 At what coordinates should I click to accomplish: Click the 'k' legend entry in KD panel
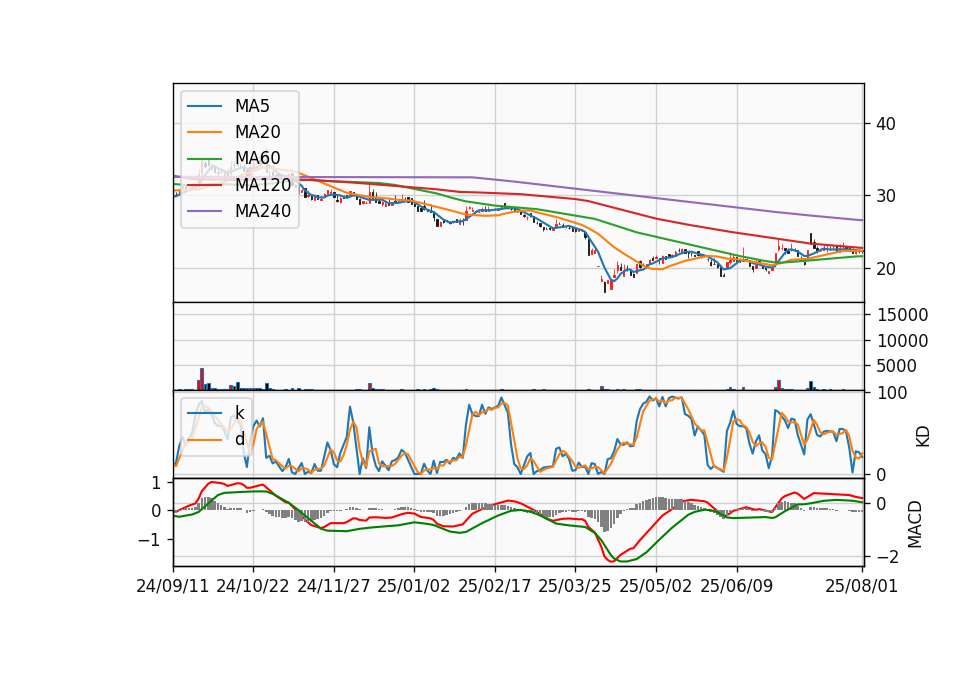[x=239, y=413]
